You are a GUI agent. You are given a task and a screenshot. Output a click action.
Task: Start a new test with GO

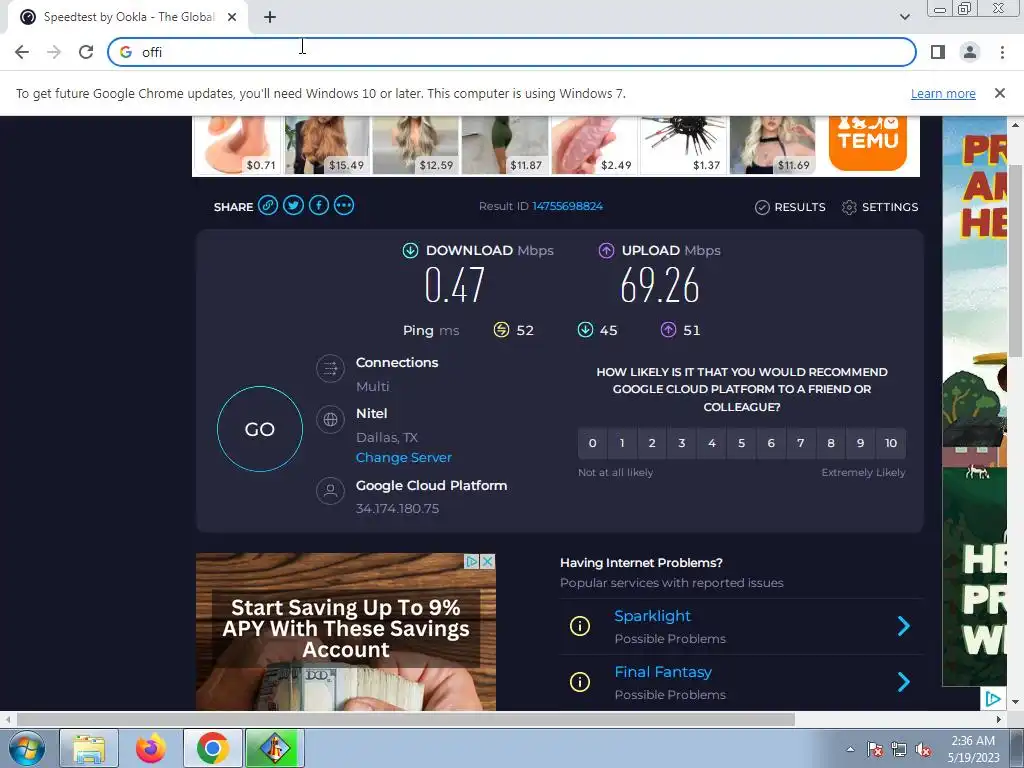[x=260, y=429]
